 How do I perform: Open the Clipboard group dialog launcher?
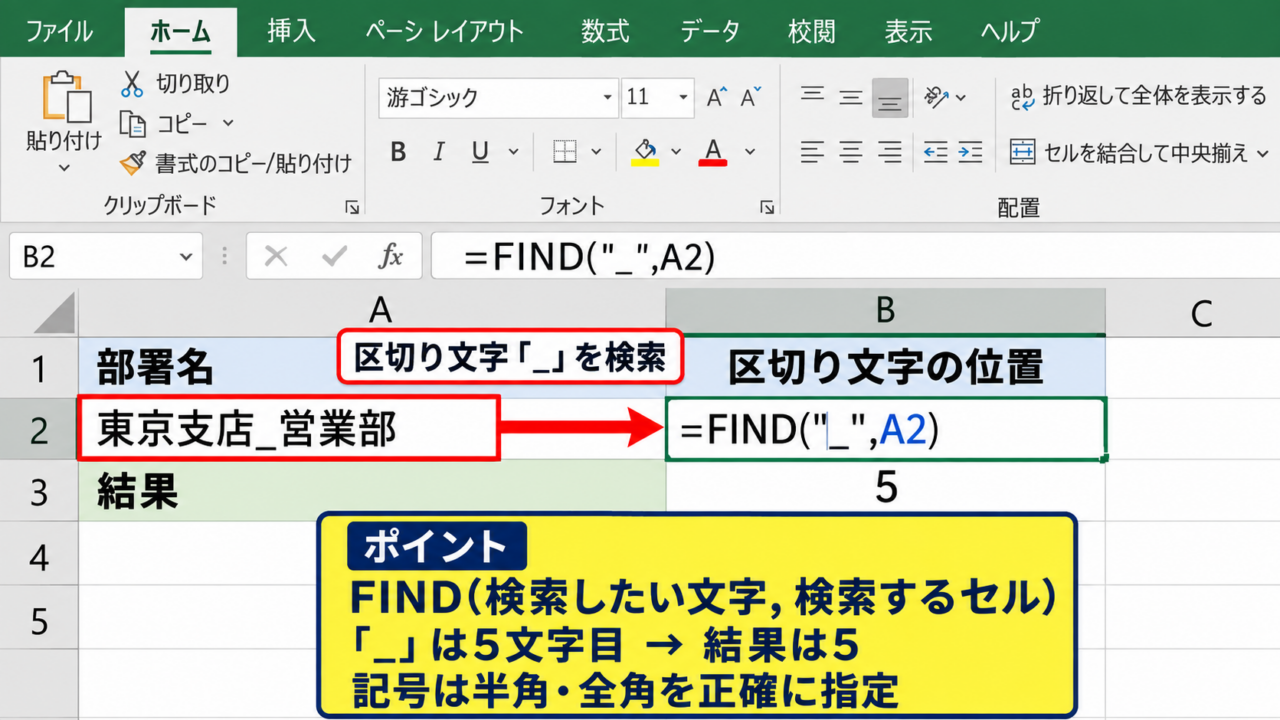(352, 207)
